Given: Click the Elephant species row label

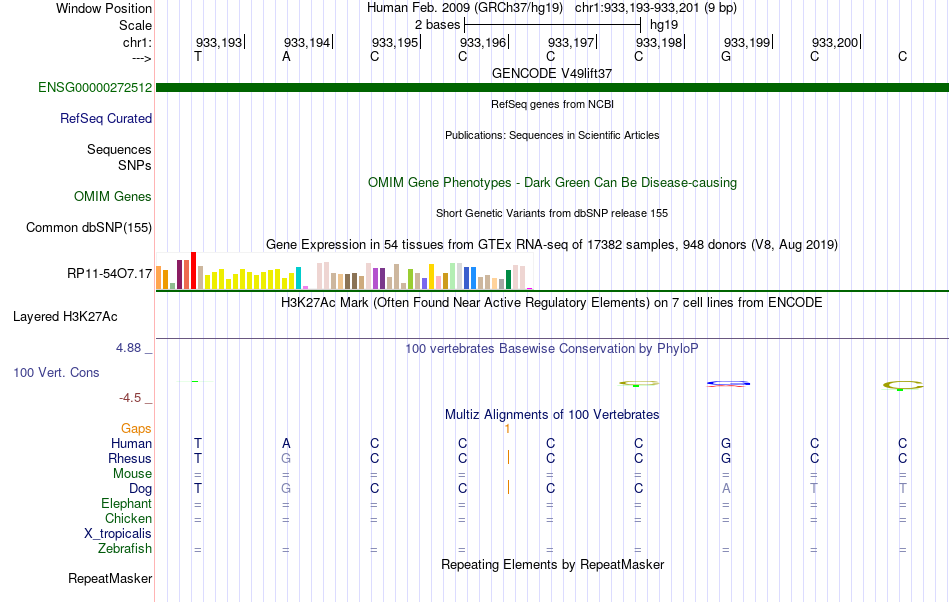Looking at the screenshot, I should click(127, 503).
